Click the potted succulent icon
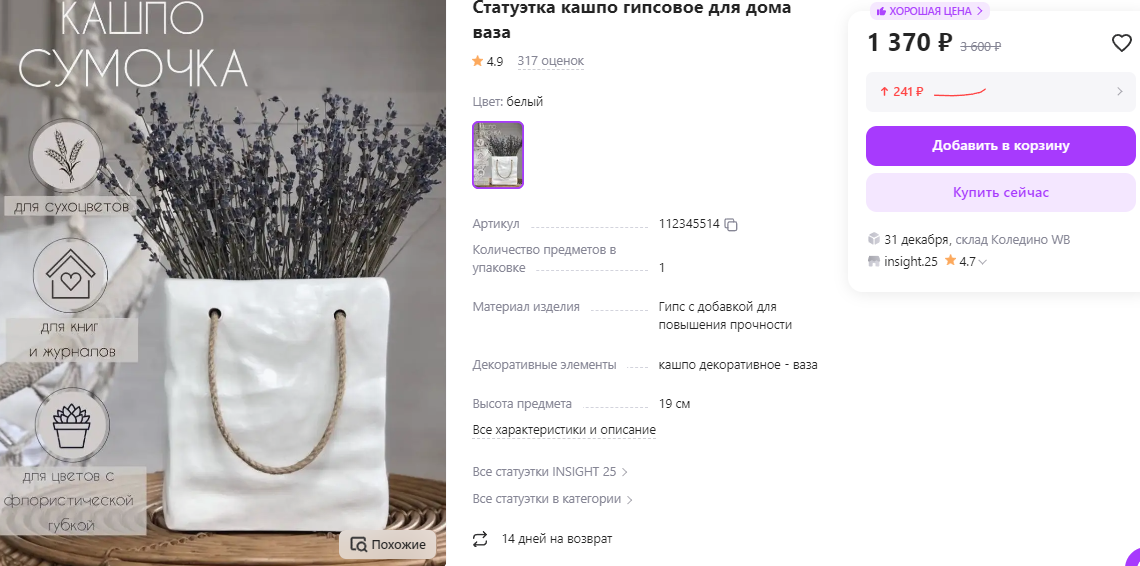Image resolution: width=1140 pixels, height=566 pixels. pyautogui.click(x=72, y=425)
